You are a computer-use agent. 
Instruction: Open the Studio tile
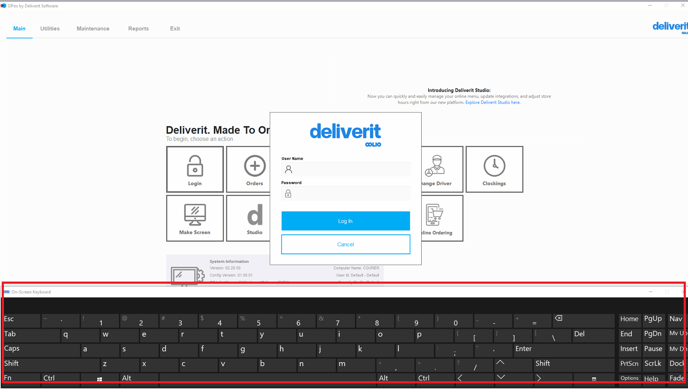(x=248, y=218)
